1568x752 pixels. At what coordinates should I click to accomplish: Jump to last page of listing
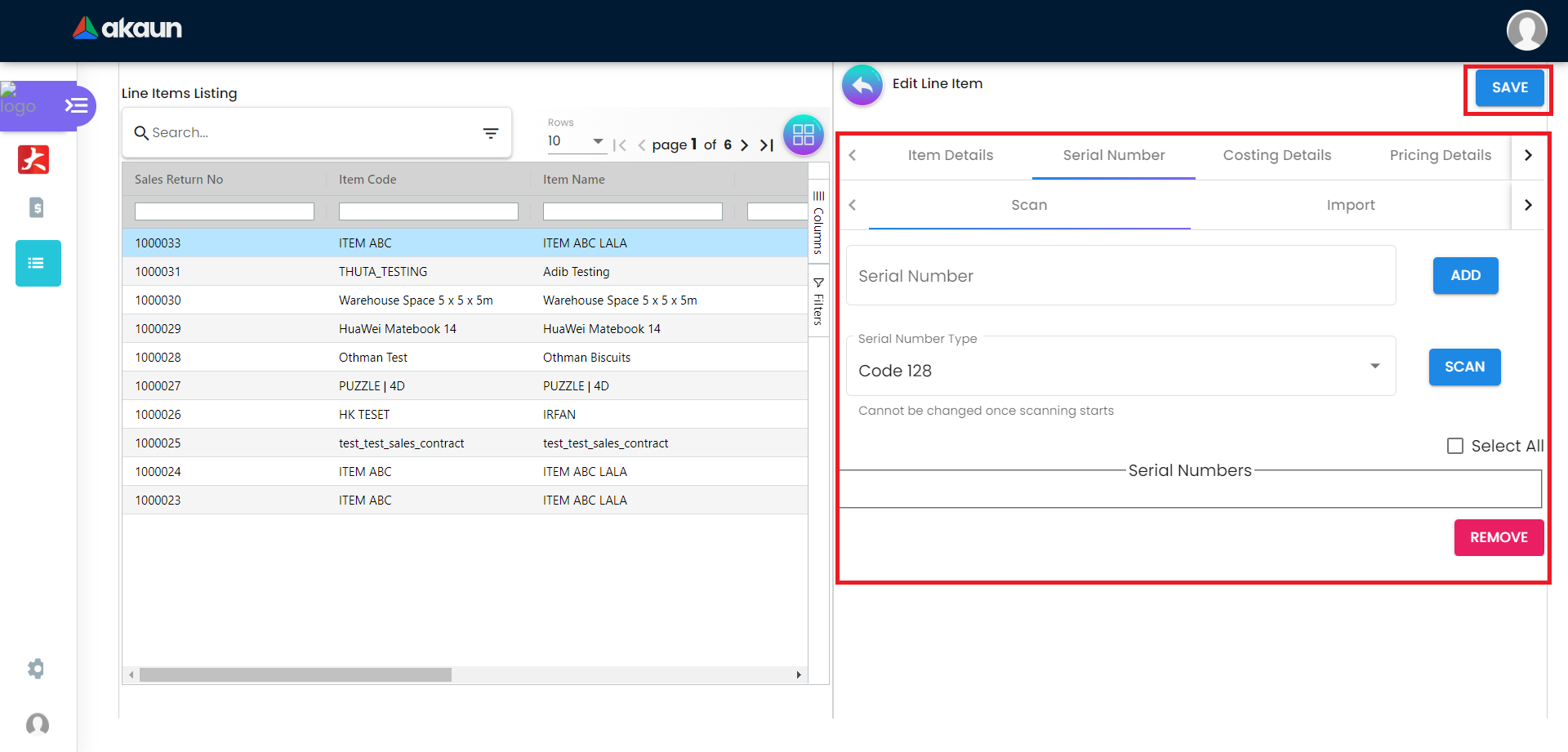[x=766, y=145]
